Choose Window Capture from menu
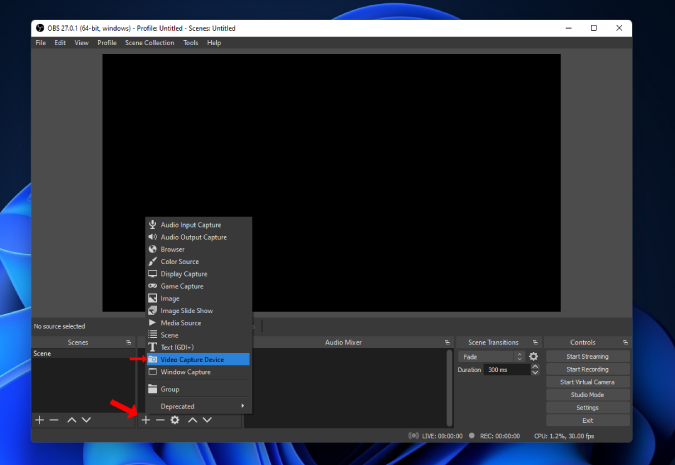Screen dimensions: 675x465 (x=198, y=372)
